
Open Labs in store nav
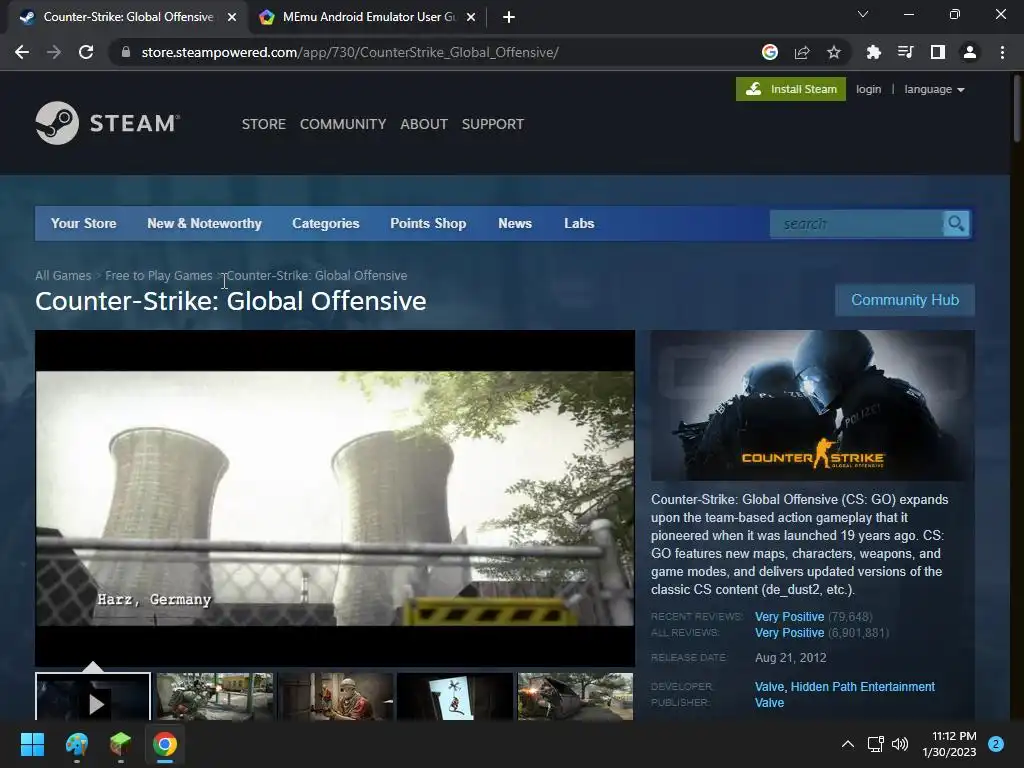tap(579, 223)
